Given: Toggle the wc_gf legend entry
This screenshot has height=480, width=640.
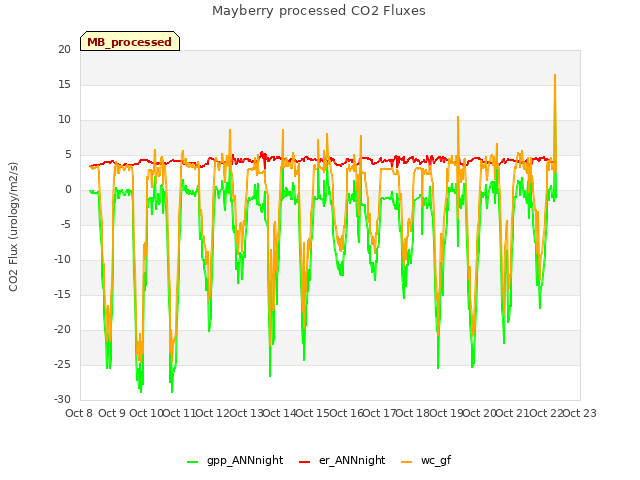Looking at the screenshot, I should click(x=426, y=460).
